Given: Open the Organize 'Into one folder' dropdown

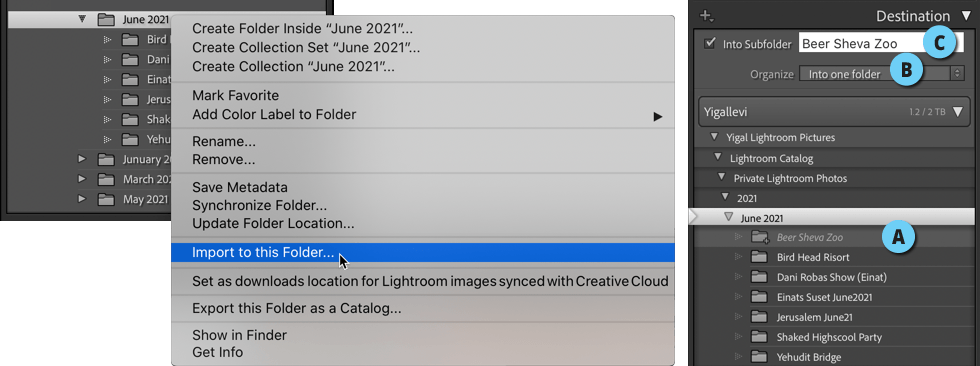Looking at the screenshot, I should [882, 74].
